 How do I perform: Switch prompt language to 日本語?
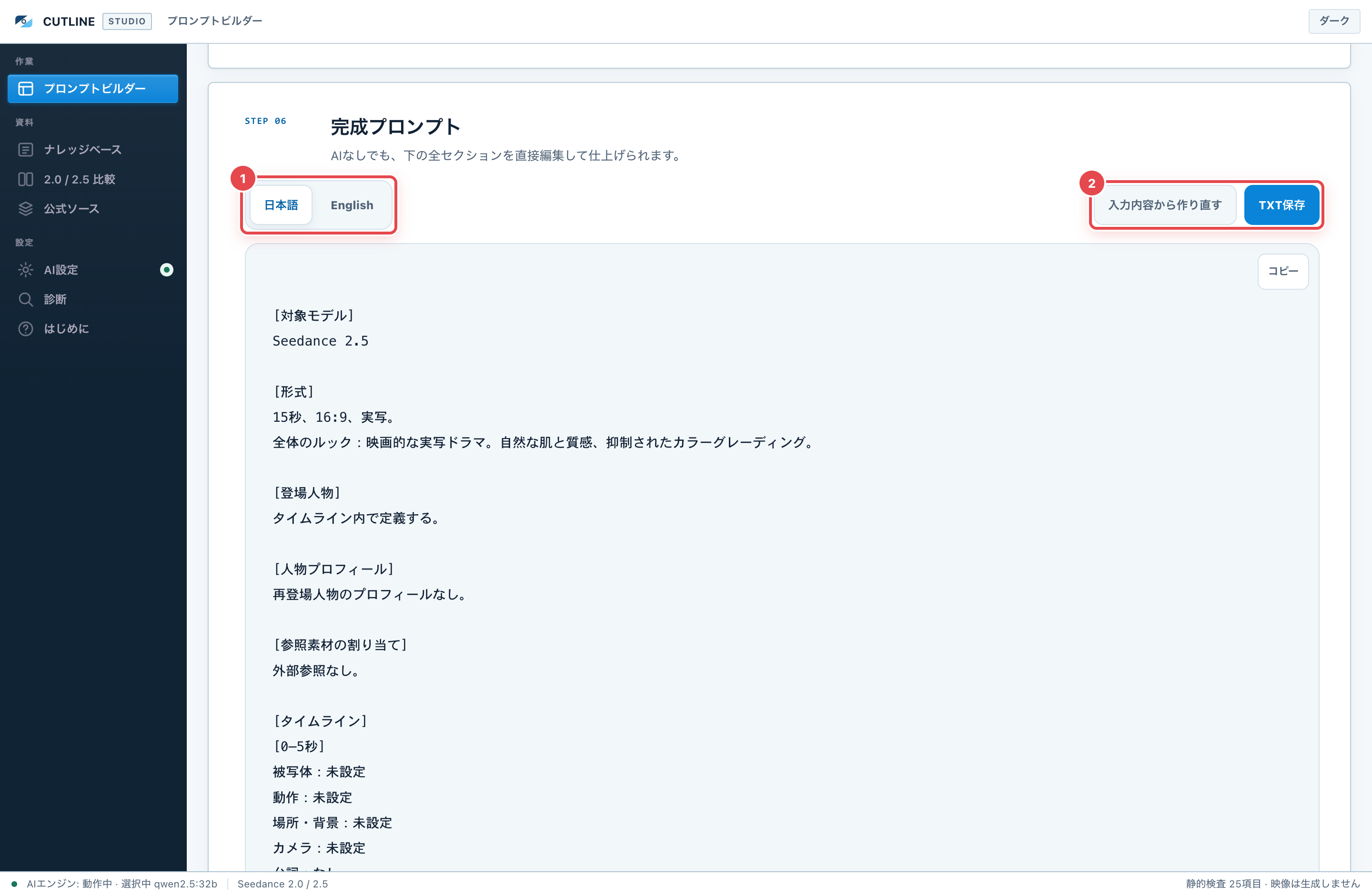282,205
